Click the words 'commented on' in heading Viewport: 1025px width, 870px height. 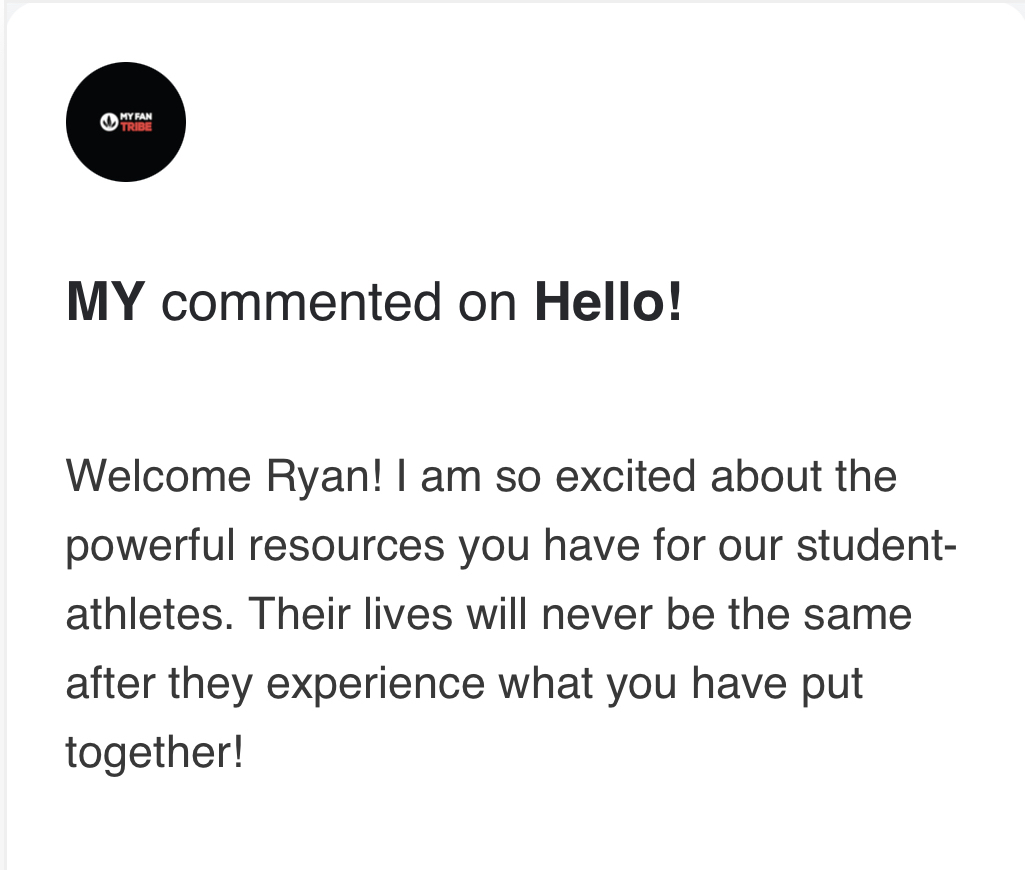[339, 303]
